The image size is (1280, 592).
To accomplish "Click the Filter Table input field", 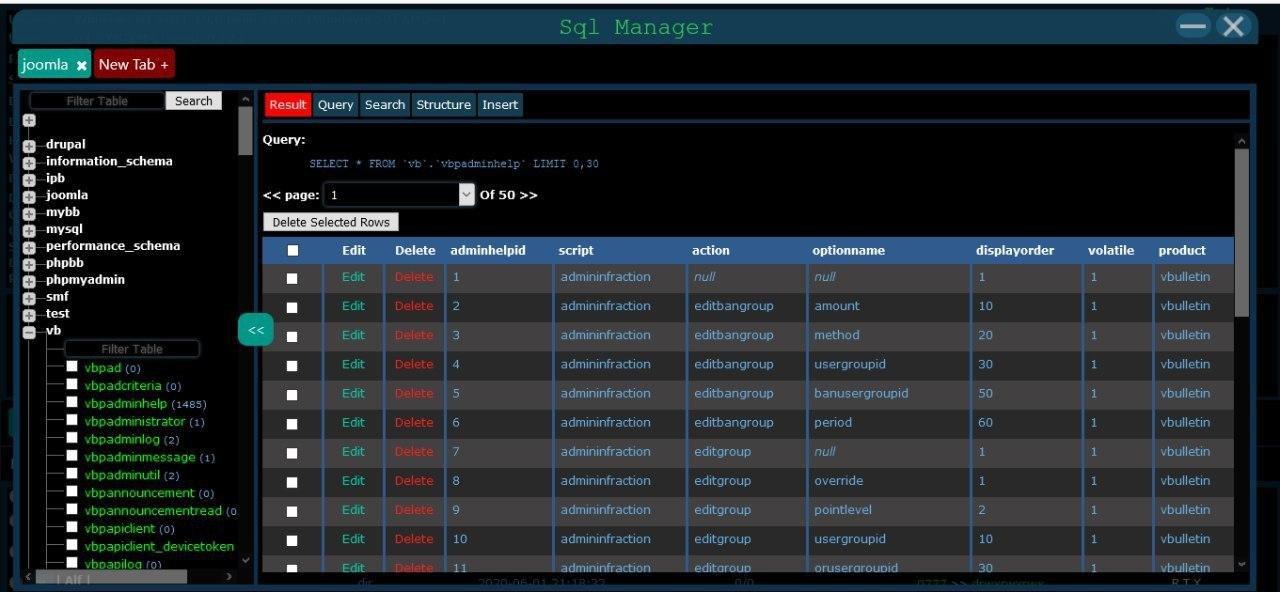I will pos(97,101).
